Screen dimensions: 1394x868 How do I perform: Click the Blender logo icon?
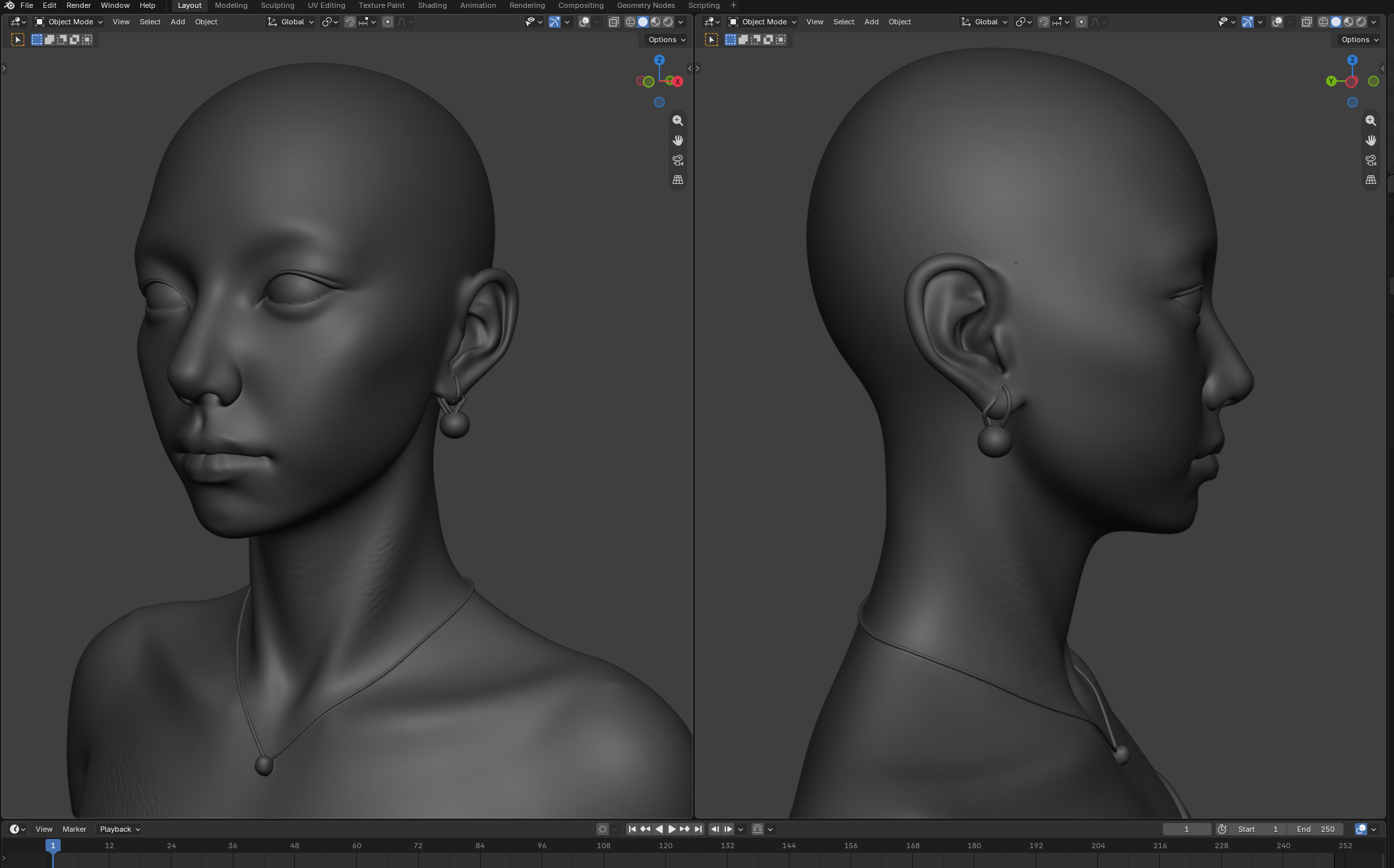pyautogui.click(x=9, y=5)
